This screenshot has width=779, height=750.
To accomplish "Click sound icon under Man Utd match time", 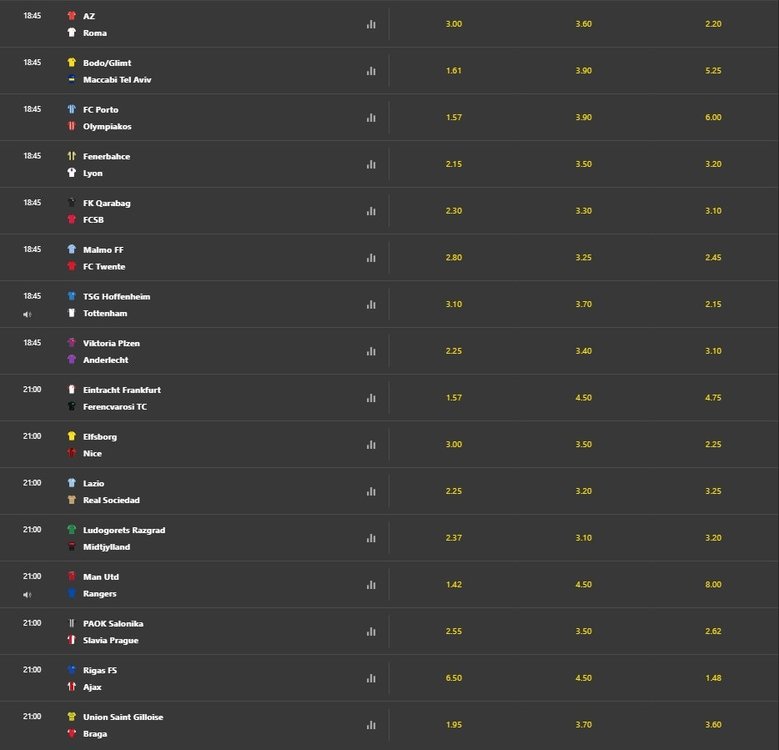I will tap(27, 594).
